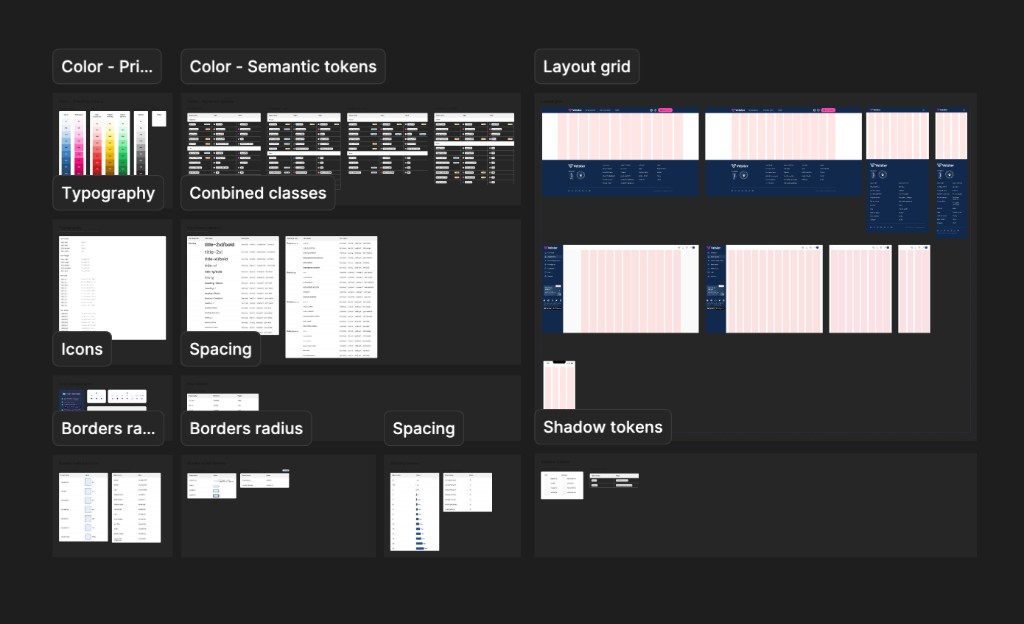Click the "Layout grid" section label
The height and width of the screenshot is (624, 1024).
click(x=586, y=67)
